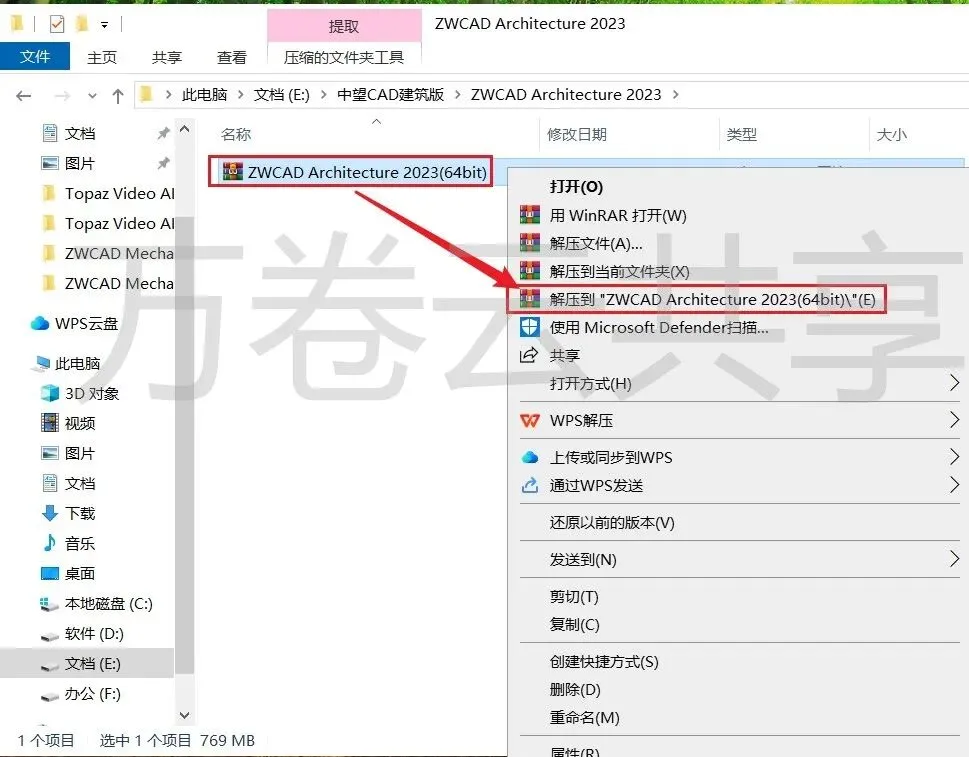Open 3D 对象 in navigation pane
This screenshot has width=969, height=757.
[x=91, y=393]
